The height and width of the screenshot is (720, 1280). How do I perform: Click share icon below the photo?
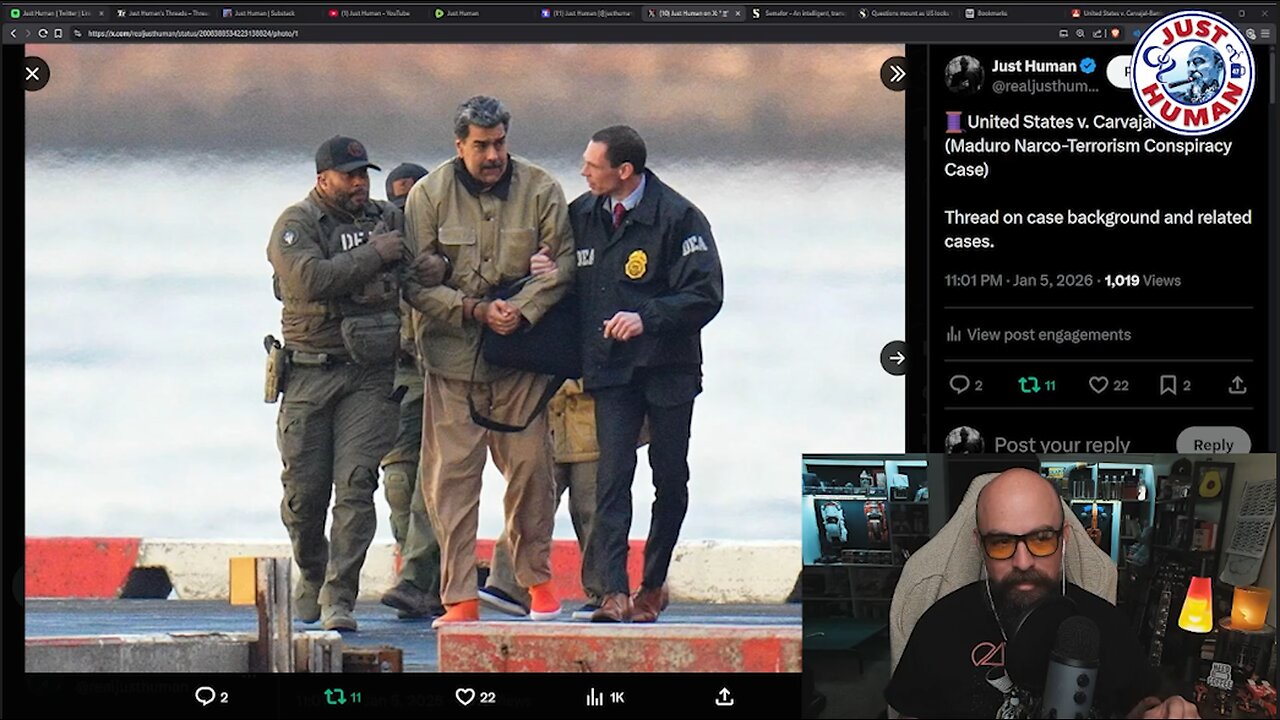pyautogui.click(x=725, y=697)
